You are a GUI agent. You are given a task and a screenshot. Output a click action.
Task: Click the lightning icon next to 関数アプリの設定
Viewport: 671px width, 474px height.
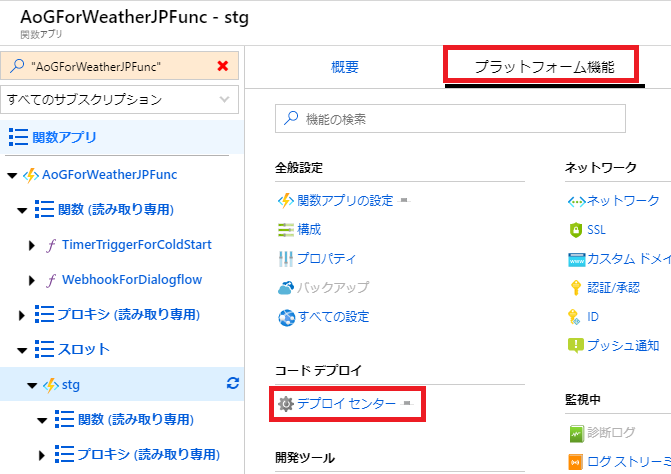tap(285, 201)
